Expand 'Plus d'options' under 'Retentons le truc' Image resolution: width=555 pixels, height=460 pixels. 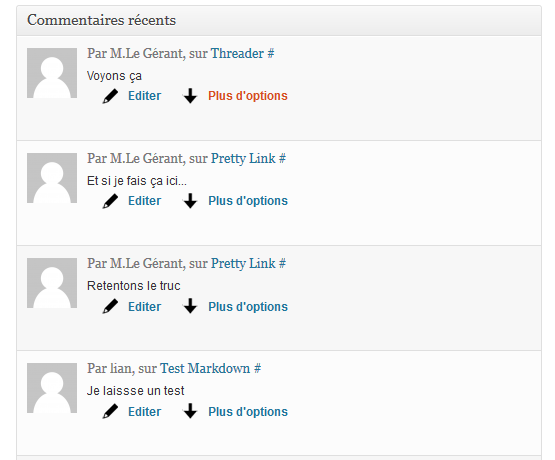(248, 307)
